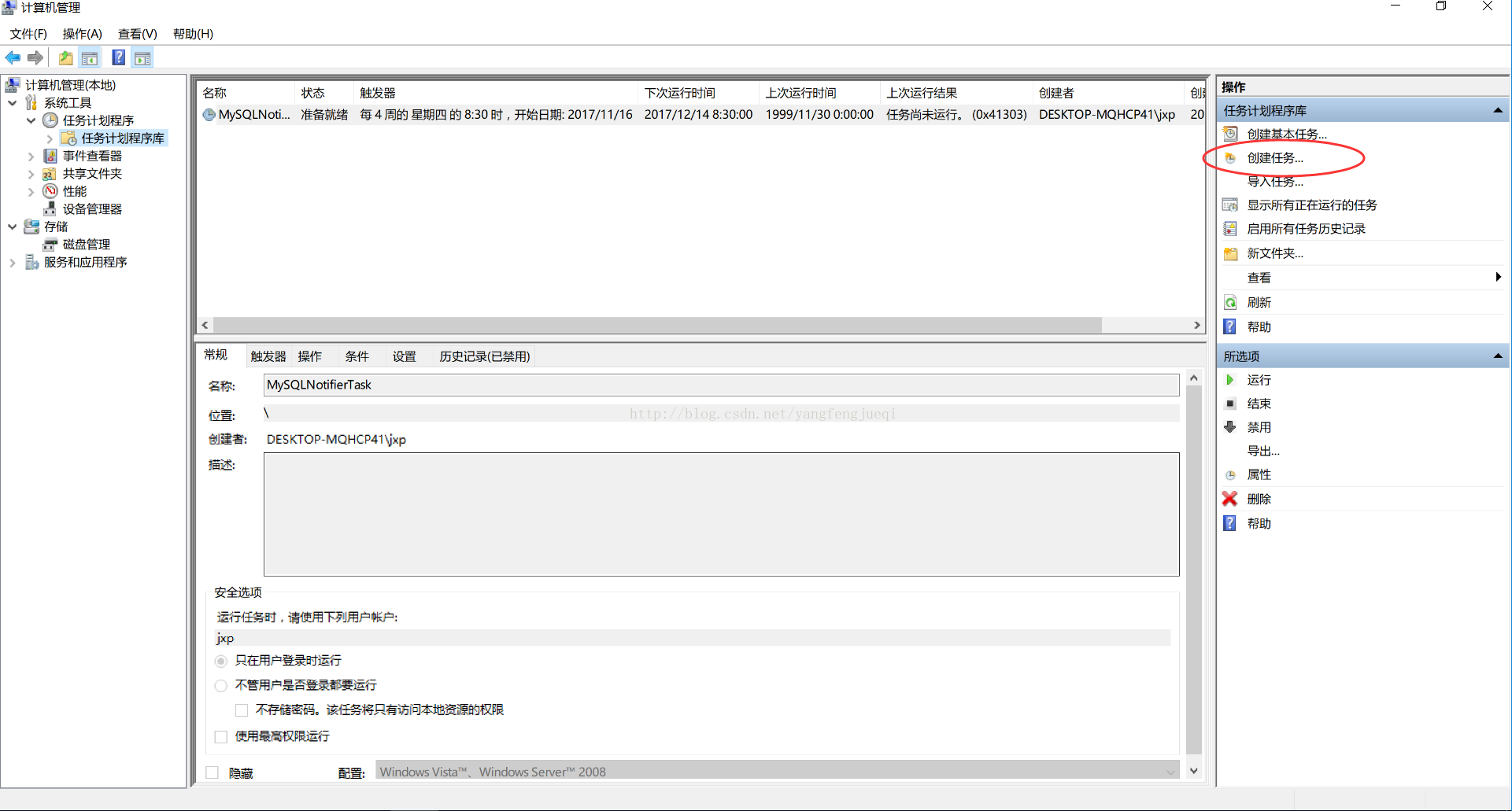Click the 上次运行结果 column header
The width and height of the screenshot is (1512, 811).
coord(957,93)
